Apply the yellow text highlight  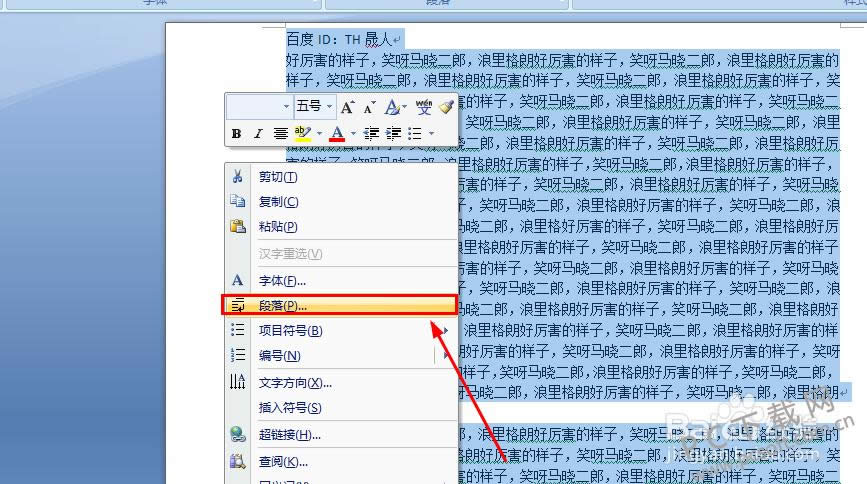303,133
